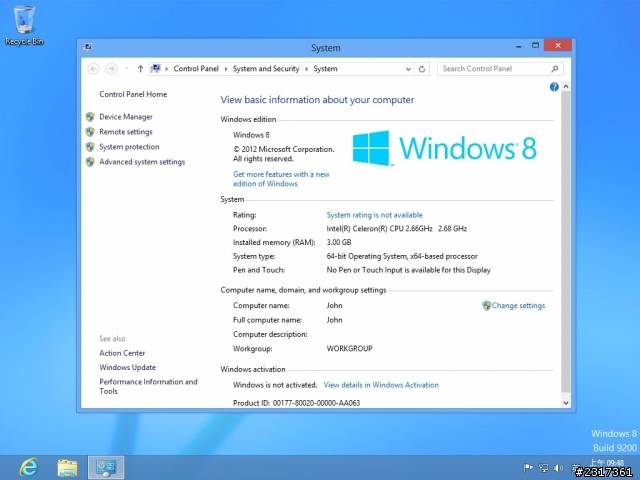This screenshot has height=480, width=640.
Task: Click Change settings link
Action: (518, 305)
